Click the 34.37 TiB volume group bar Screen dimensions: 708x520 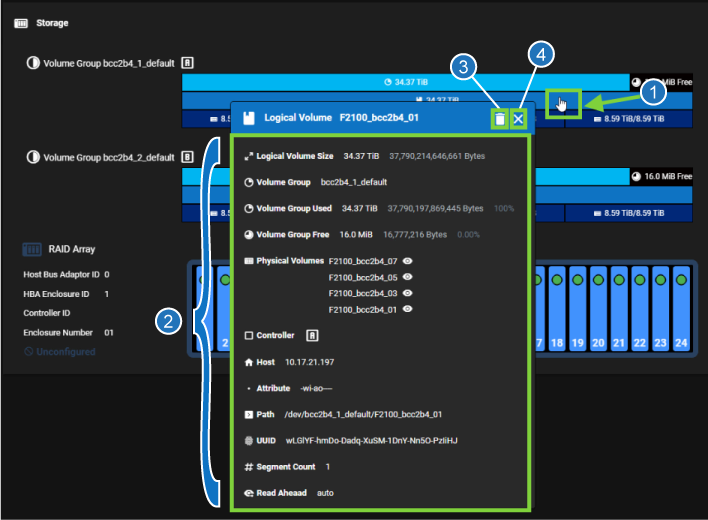[x=405, y=81]
